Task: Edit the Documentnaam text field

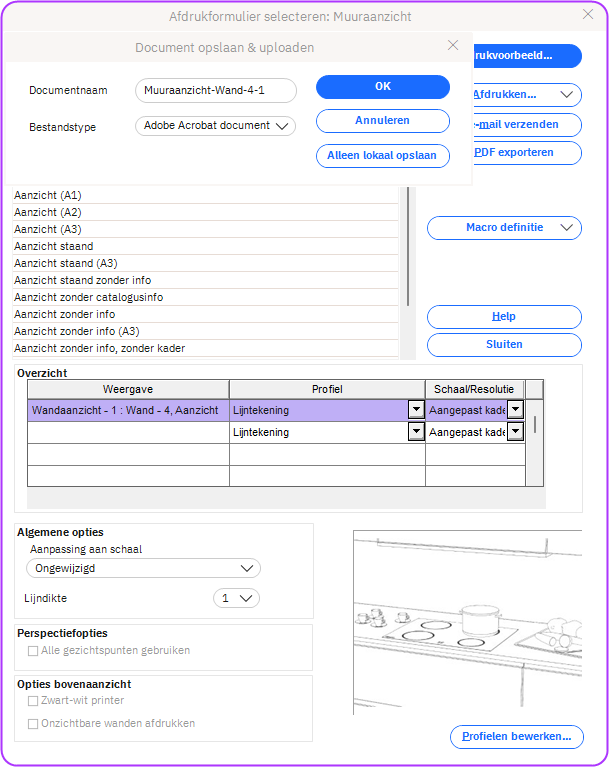Action: [215, 91]
